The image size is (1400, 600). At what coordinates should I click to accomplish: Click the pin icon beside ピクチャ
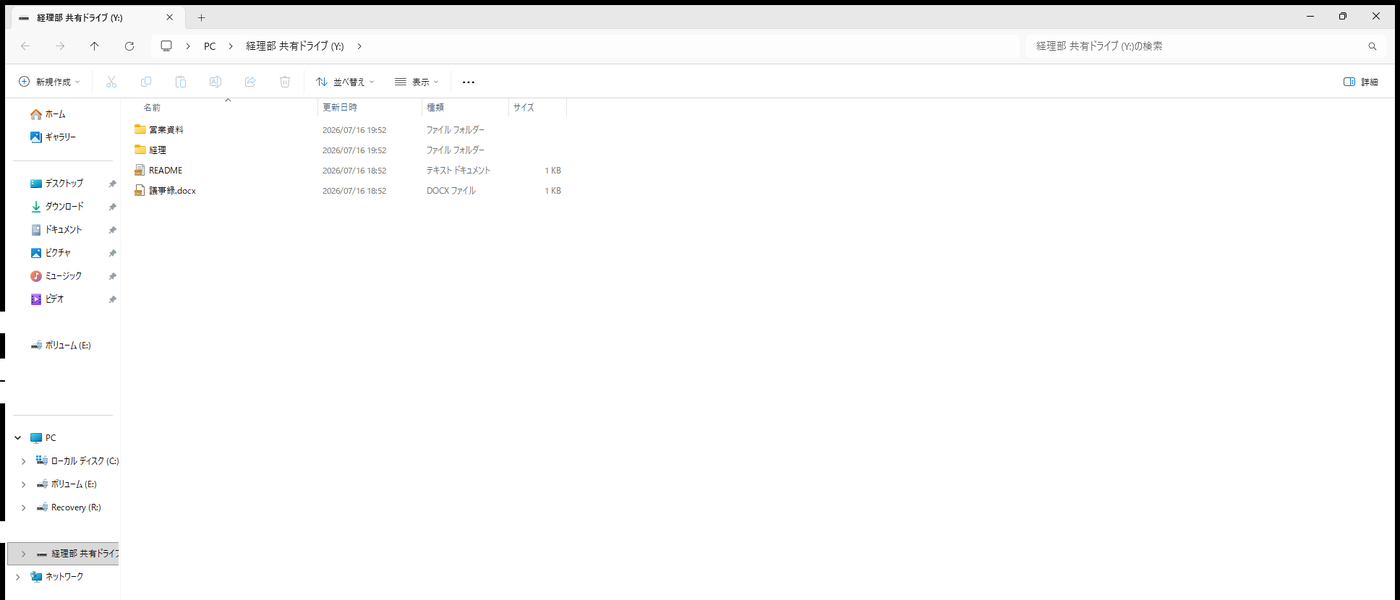point(112,253)
